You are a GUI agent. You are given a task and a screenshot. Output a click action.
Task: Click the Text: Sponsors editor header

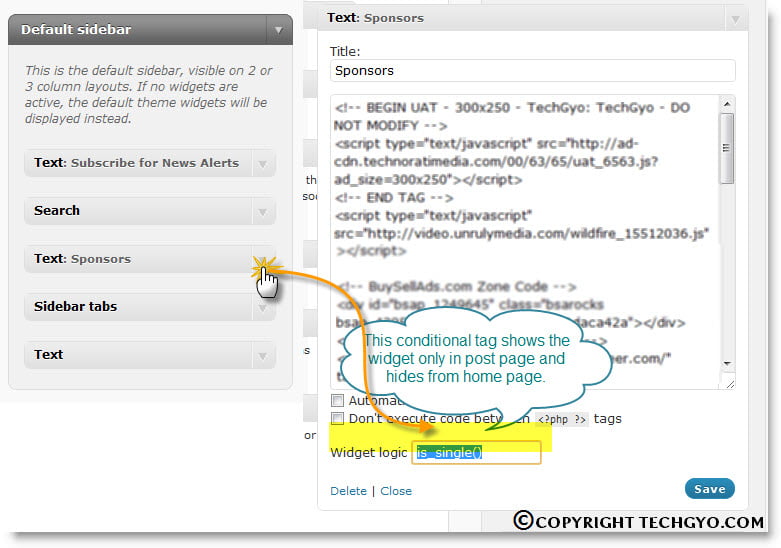coord(532,18)
